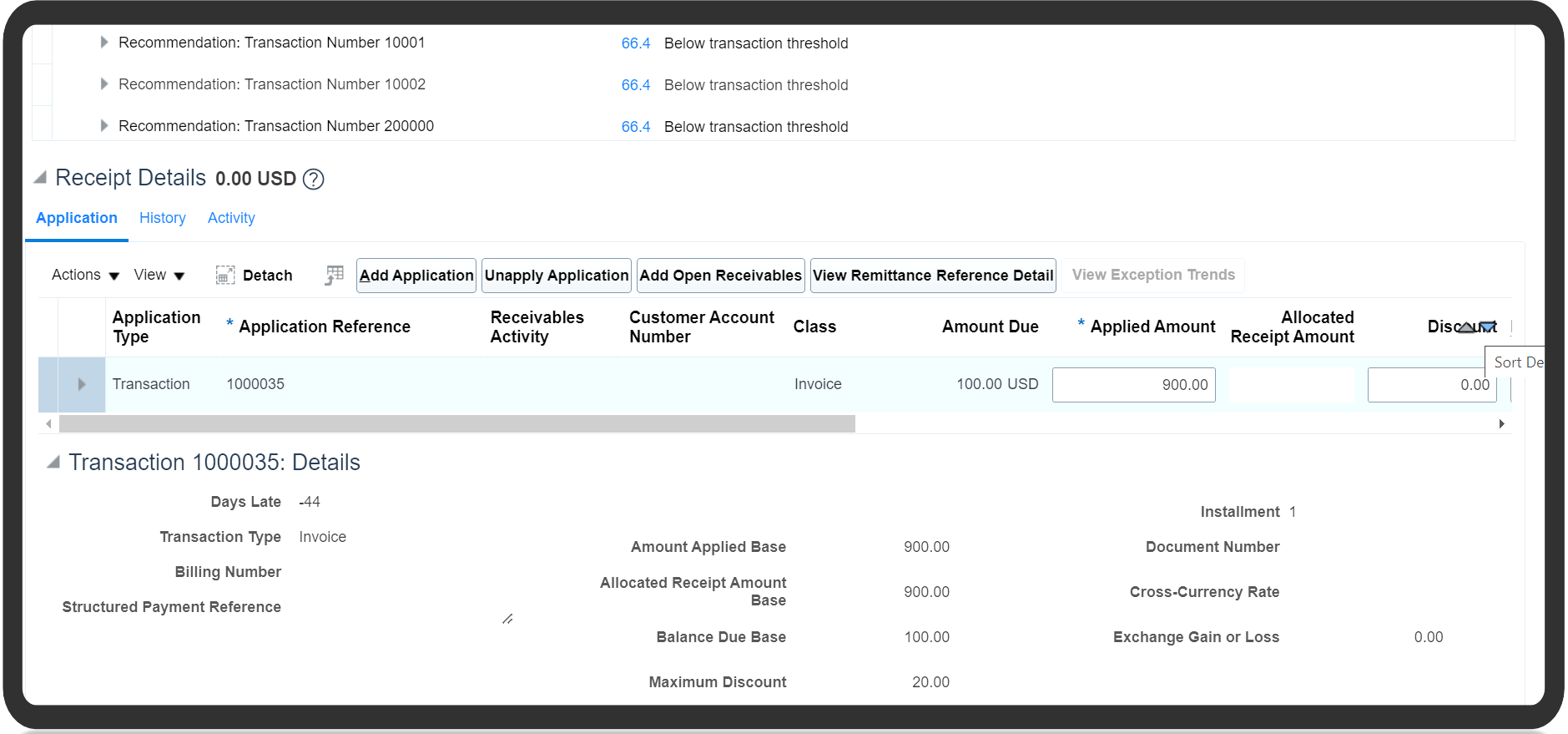Open the Actions dropdown menu
Viewport: 1568px width, 734px height.
click(85, 275)
